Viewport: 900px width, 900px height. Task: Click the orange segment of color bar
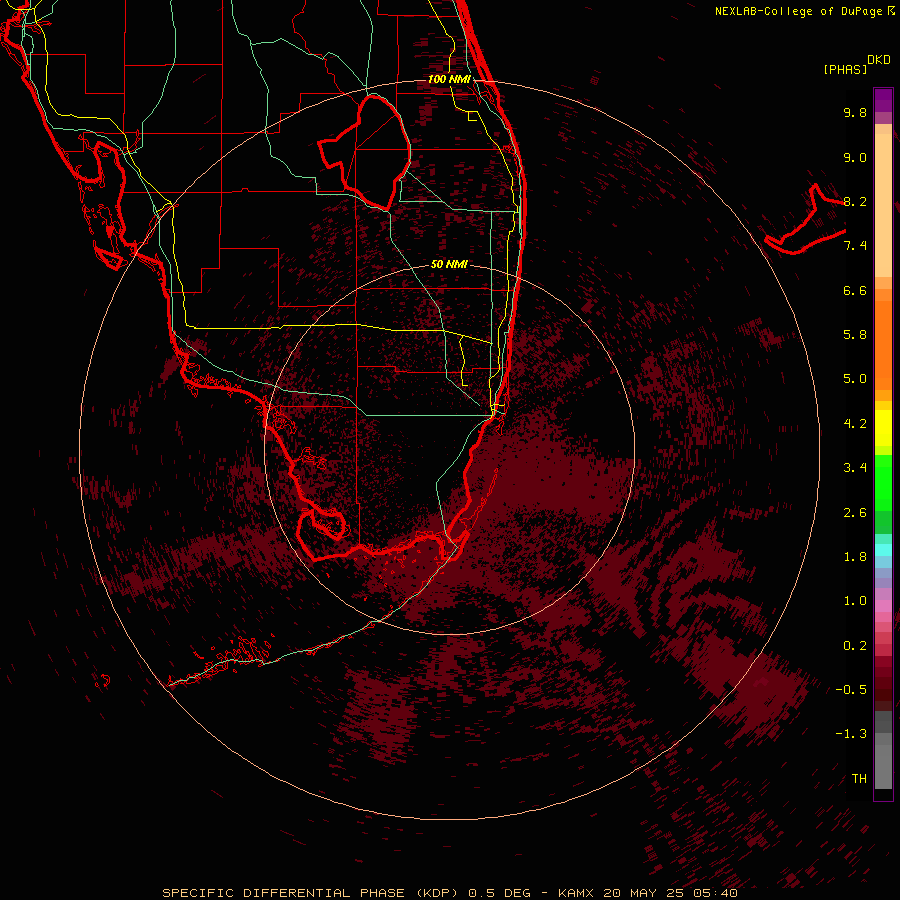883,344
